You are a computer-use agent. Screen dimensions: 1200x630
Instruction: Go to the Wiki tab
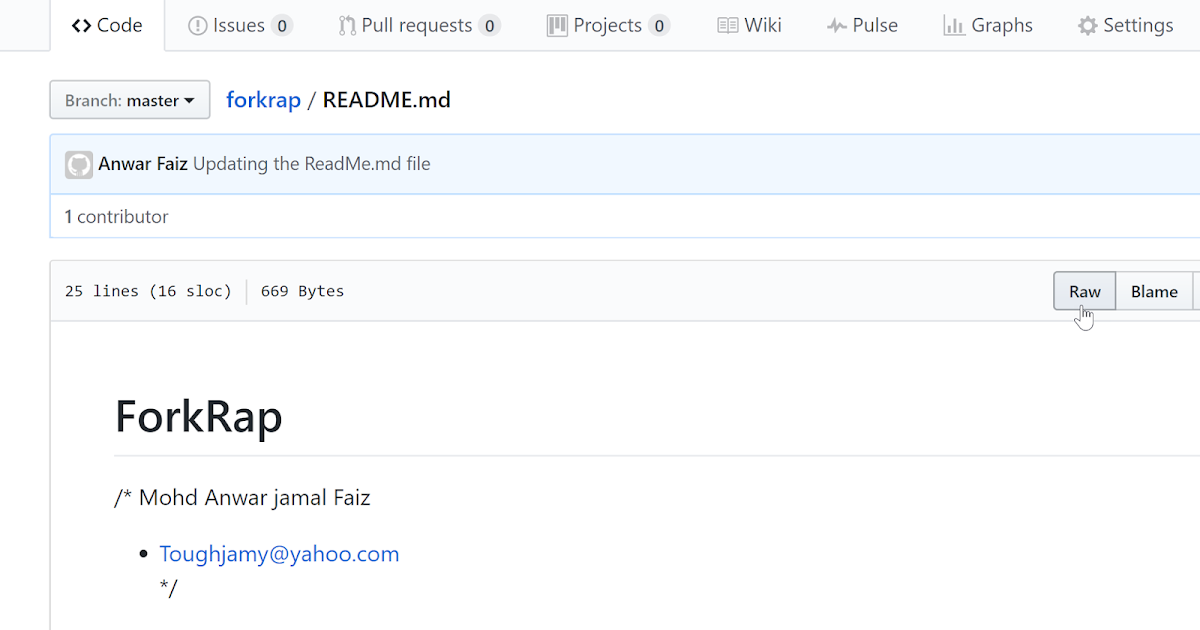(763, 26)
